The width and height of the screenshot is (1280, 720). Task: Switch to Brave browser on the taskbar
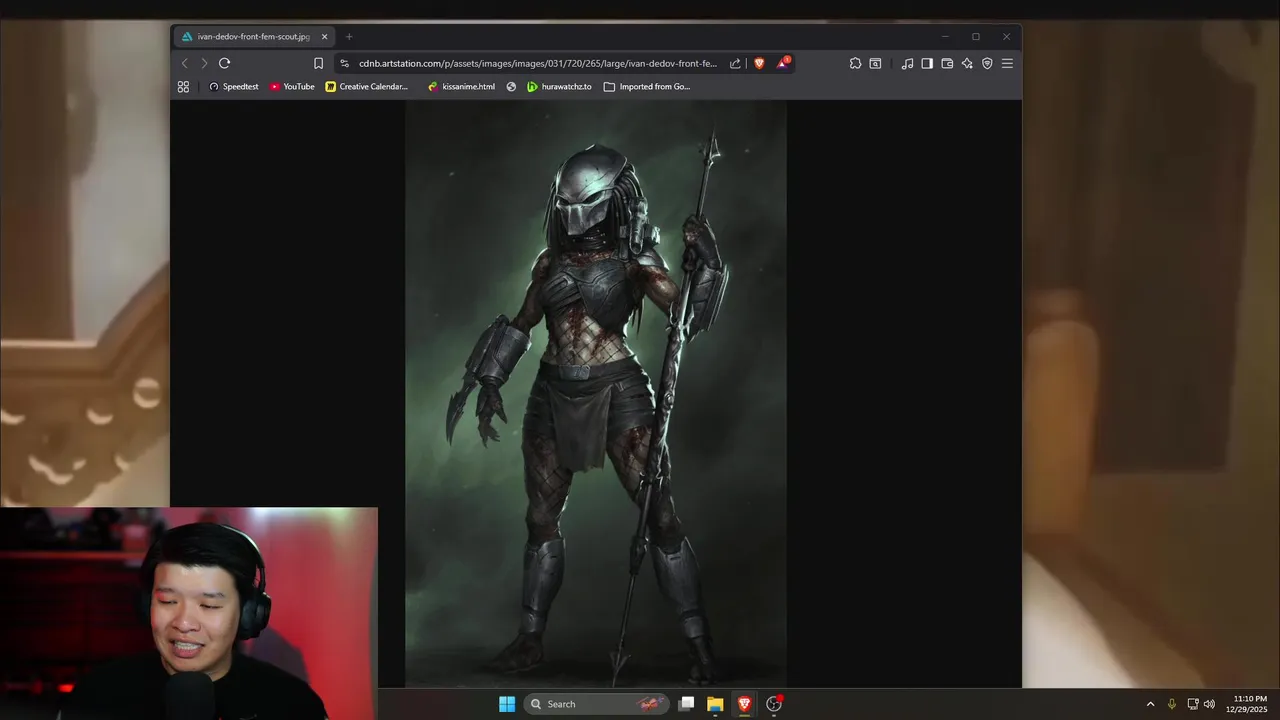pos(744,704)
